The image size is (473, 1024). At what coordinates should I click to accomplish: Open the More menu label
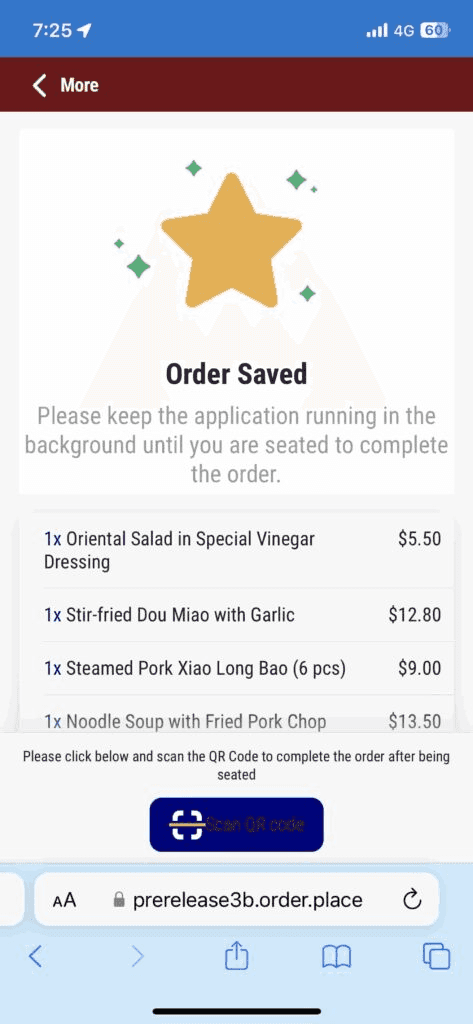click(x=79, y=85)
